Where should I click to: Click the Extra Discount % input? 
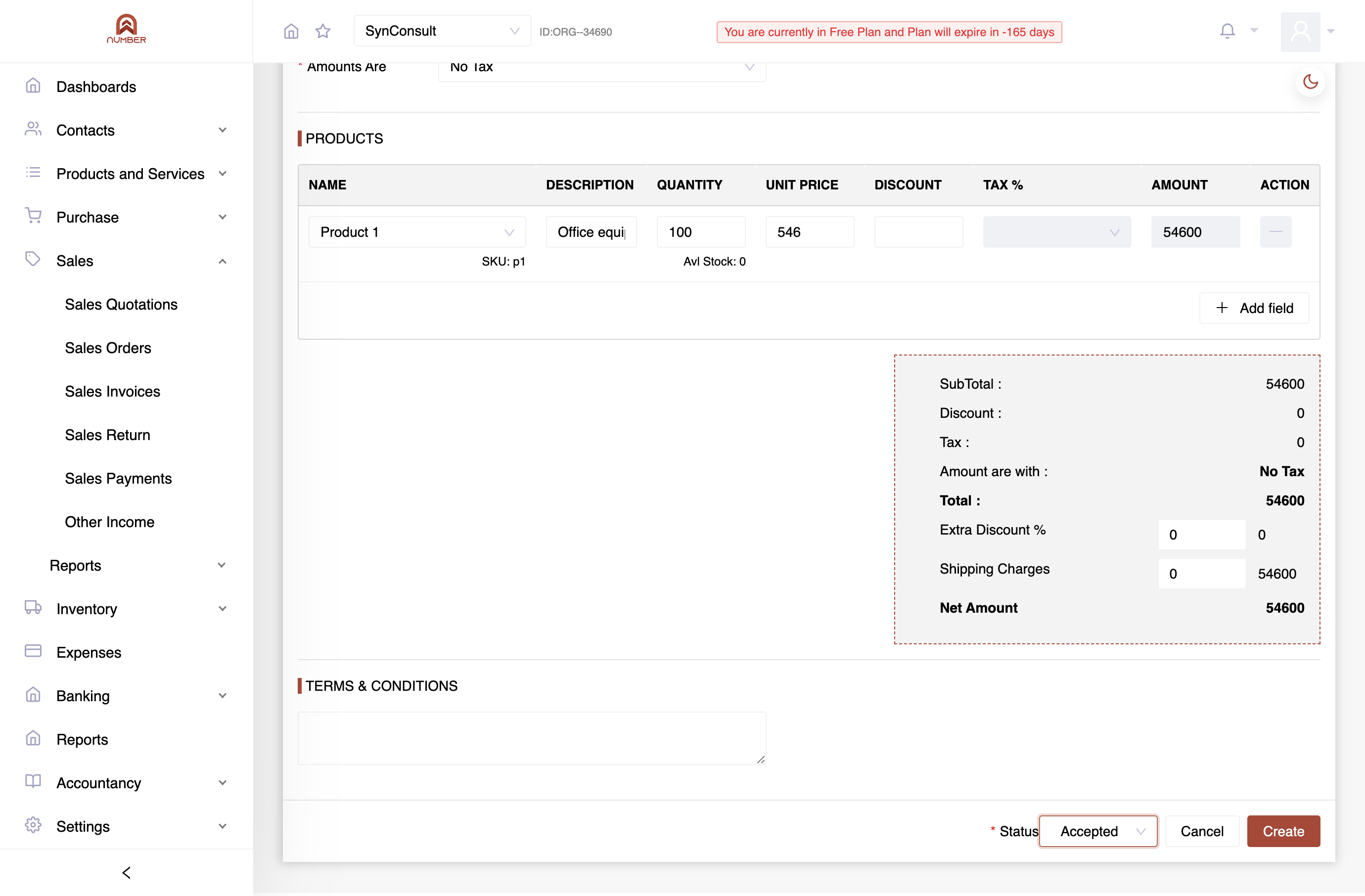tap(1201, 534)
